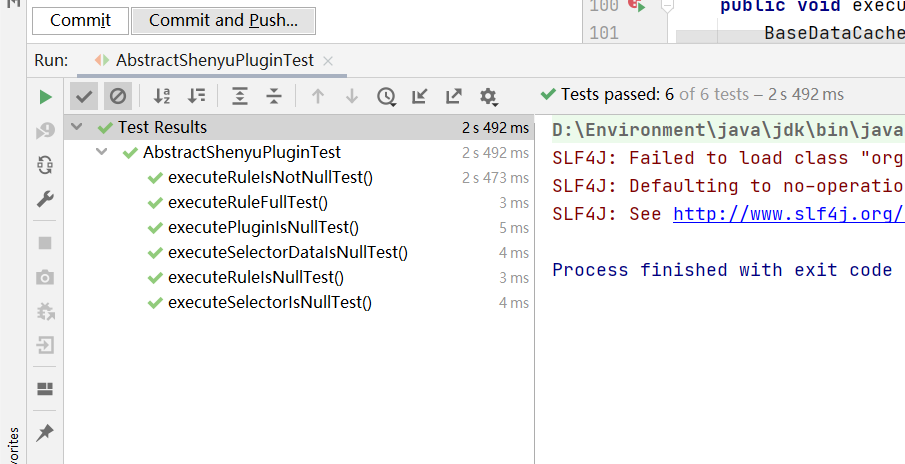Click the 'SLF4J: Failed to load class' line
905x464 pixels.
728,158
